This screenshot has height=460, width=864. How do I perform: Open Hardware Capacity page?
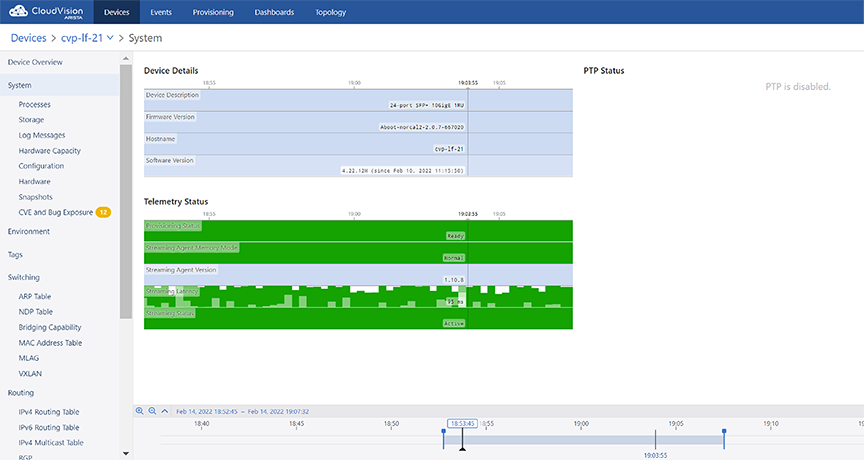pyautogui.click(x=50, y=150)
